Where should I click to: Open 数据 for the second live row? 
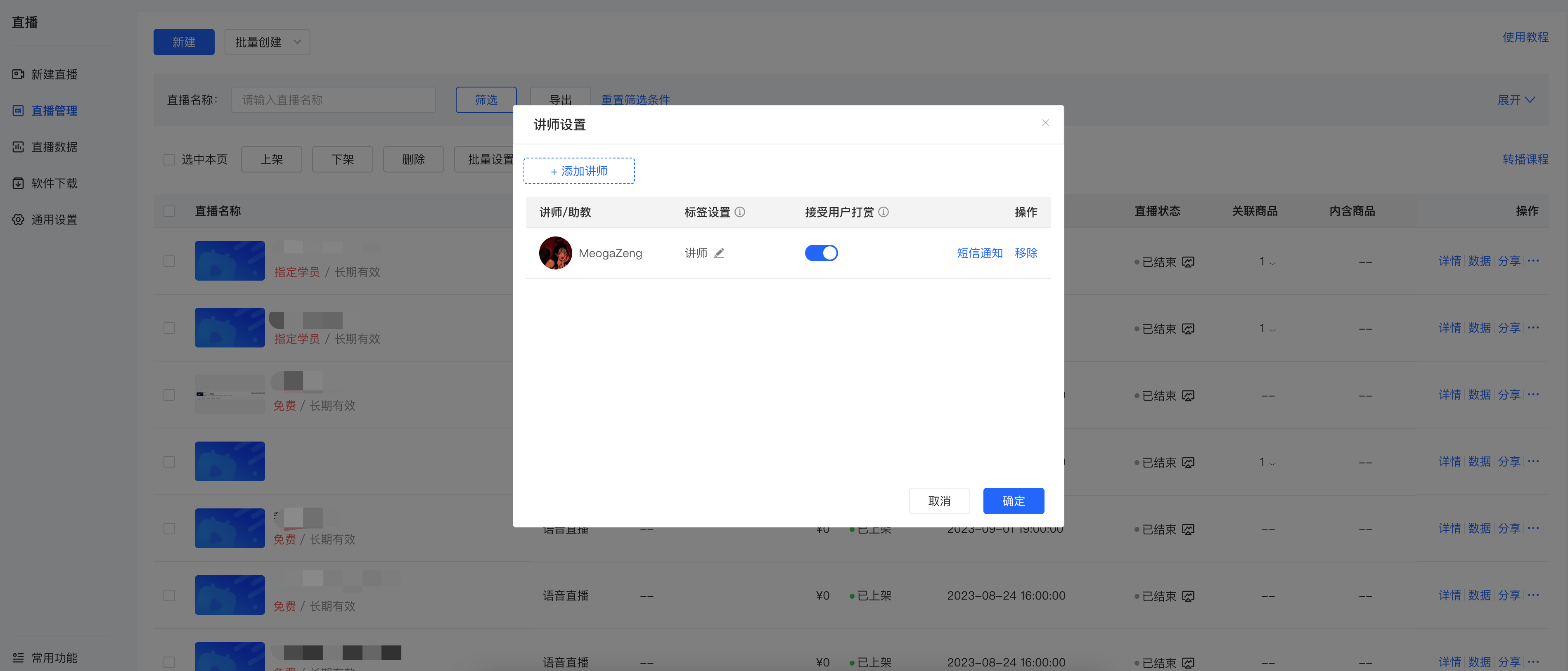(x=1479, y=328)
